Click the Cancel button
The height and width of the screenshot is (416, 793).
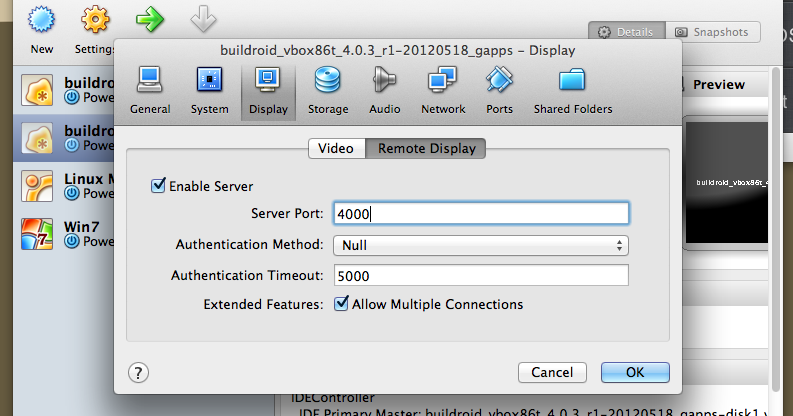[x=552, y=373]
